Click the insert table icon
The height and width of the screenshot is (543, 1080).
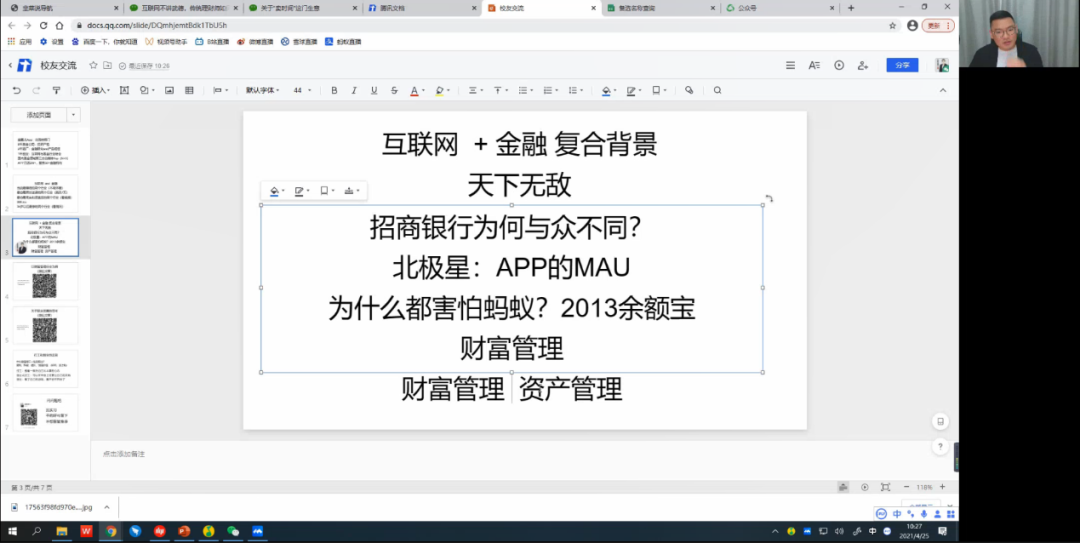(x=190, y=90)
